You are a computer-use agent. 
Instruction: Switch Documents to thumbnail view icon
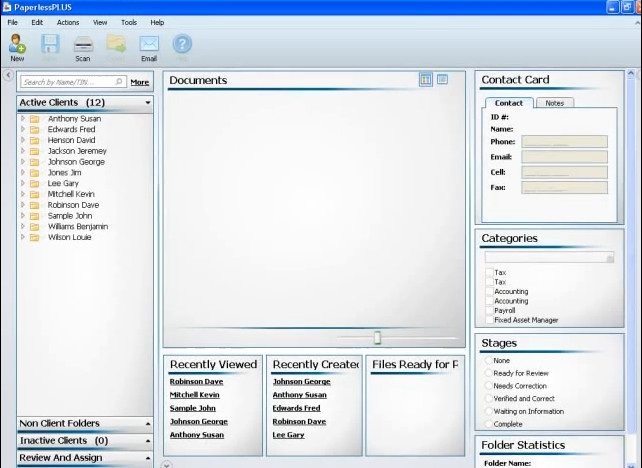click(426, 79)
